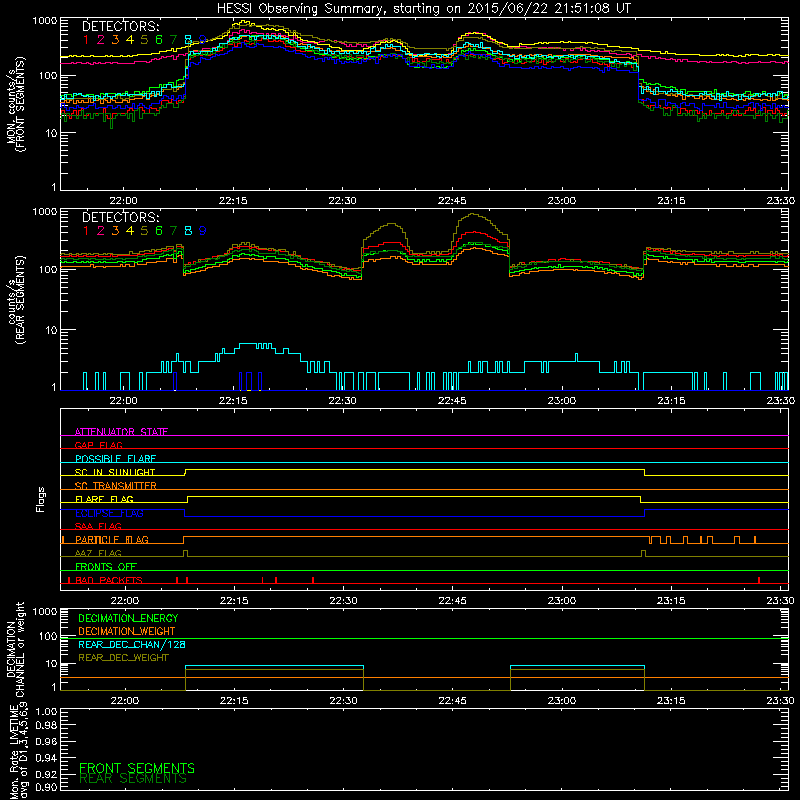
Task: Click the ECLIPSE FLAG label
Action: coord(109,513)
